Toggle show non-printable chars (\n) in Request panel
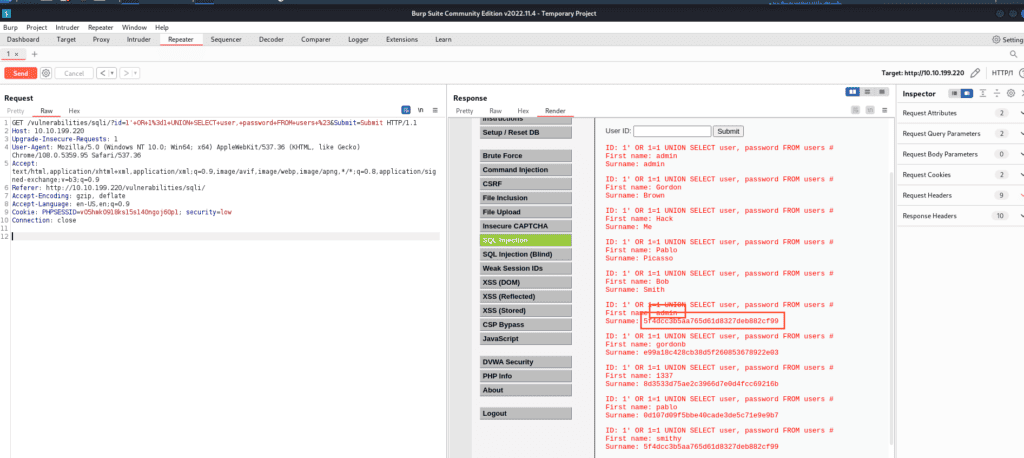 coord(421,110)
